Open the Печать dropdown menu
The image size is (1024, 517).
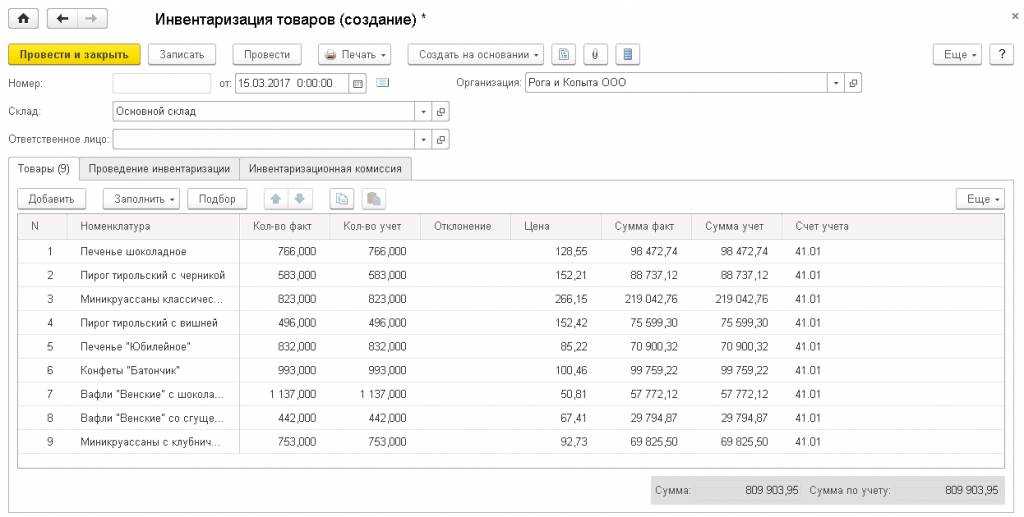point(355,55)
